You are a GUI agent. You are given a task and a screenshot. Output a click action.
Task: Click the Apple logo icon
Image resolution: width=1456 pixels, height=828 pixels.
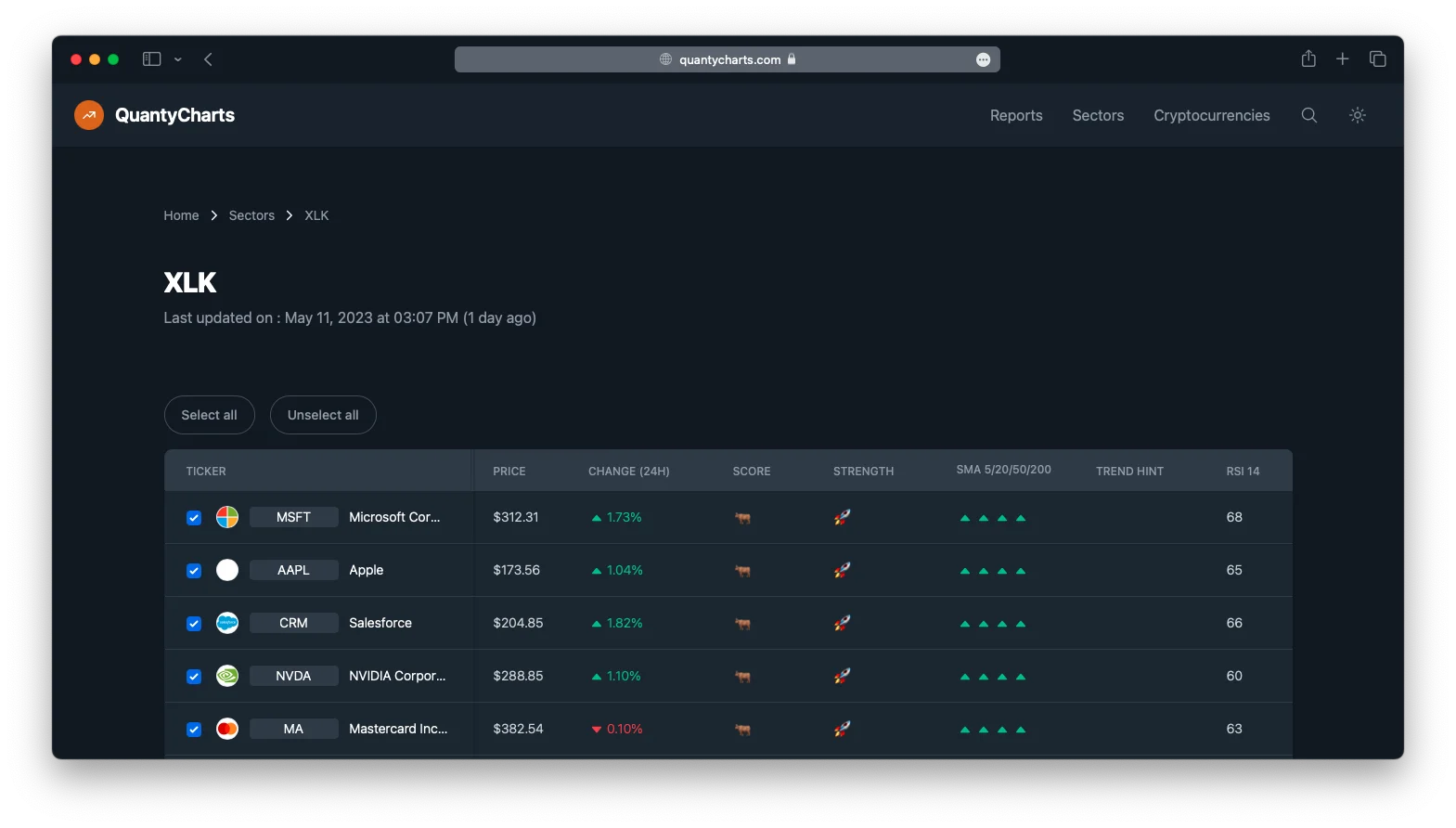tap(227, 570)
